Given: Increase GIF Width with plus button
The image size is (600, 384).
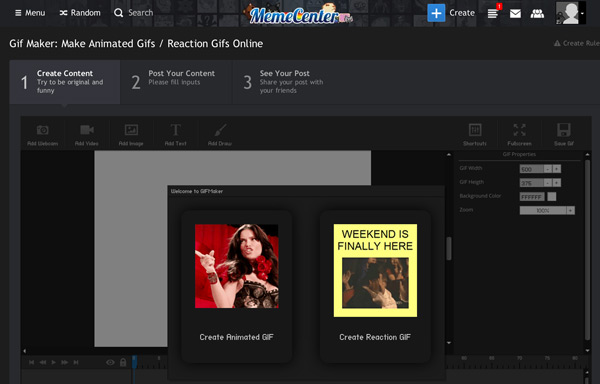Looking at the screenshot, I should (557, 169).
